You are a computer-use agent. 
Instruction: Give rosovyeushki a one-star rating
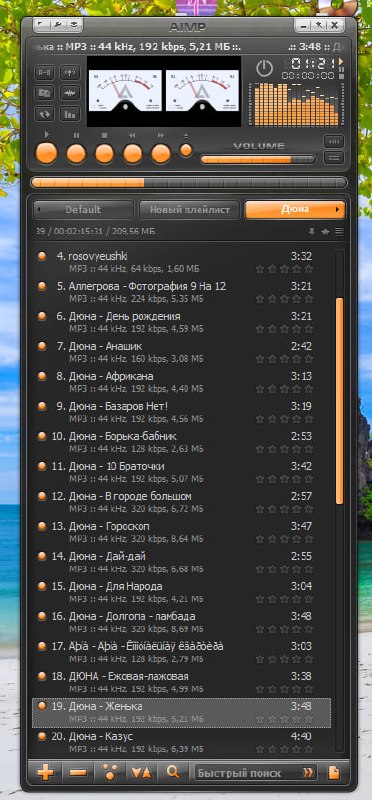tap(260, 268)
